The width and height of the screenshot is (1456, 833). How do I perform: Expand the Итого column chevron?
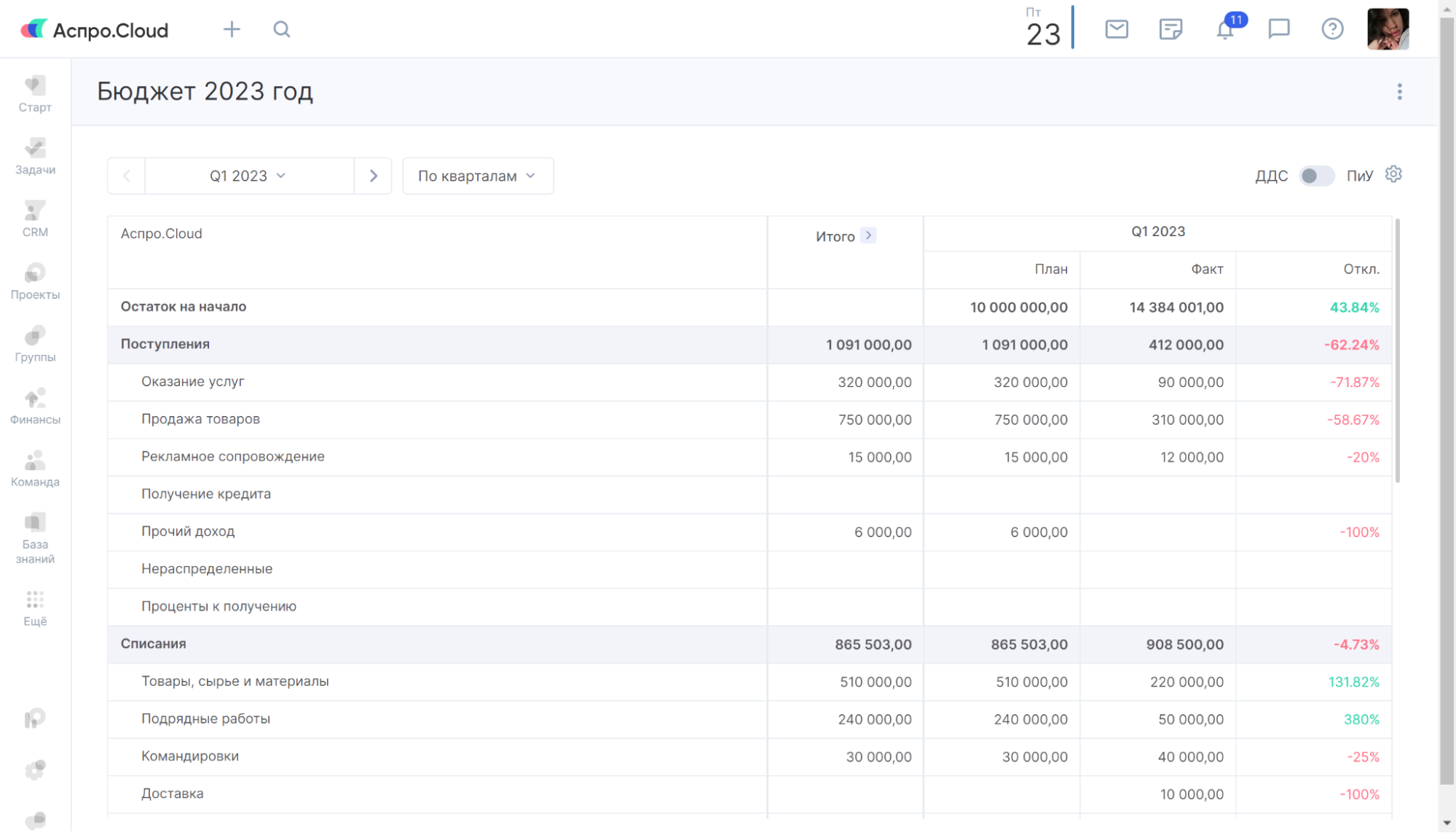pyautogui.click(x=868, y=235)
